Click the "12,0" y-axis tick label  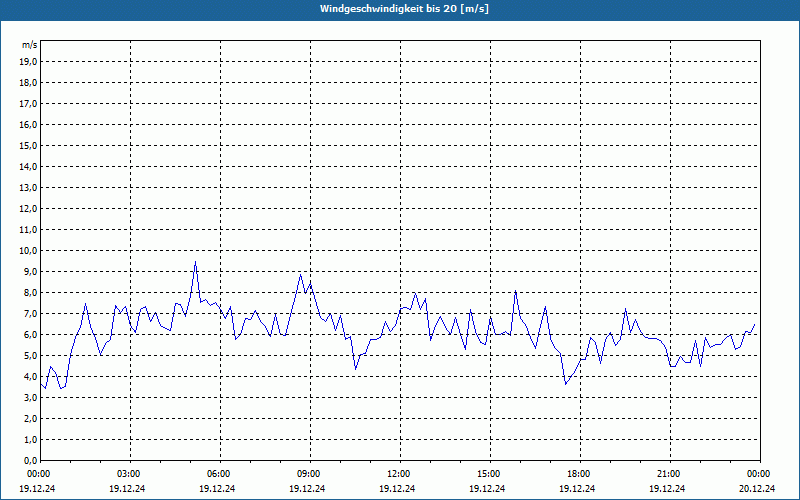click(x=28, y=209)
